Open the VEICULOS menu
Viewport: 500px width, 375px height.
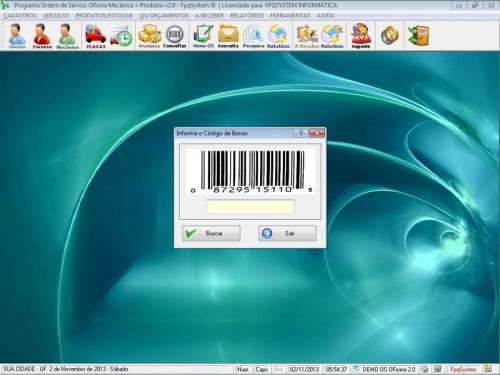pos(56,16)
